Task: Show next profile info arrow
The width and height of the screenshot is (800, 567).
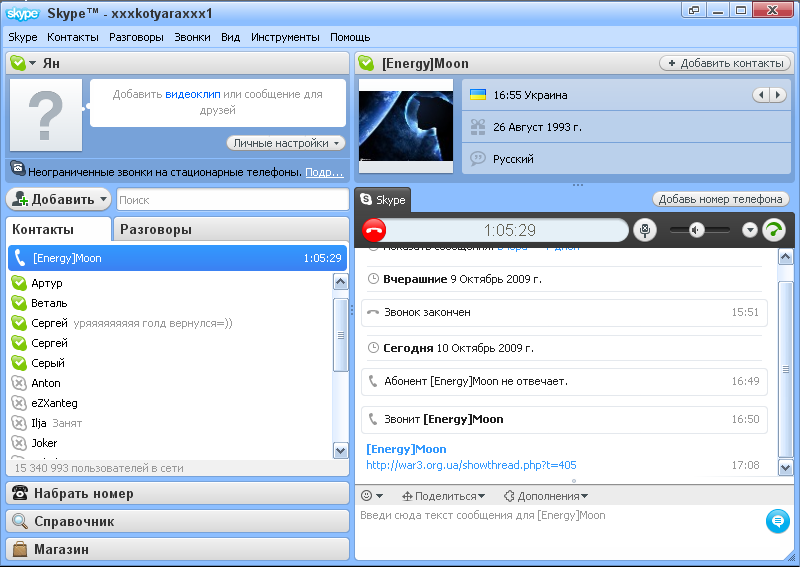Action: (778, 95)
